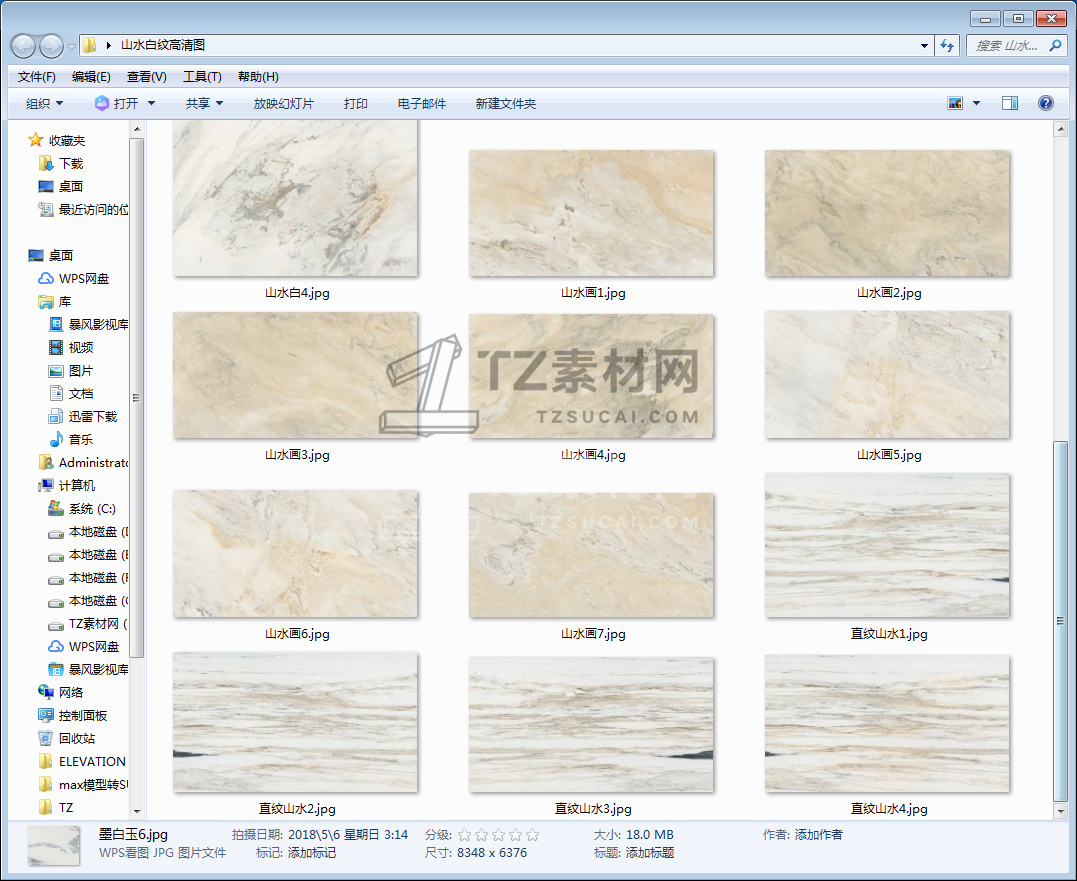Image resolution: width=1077 pixels, height=881 pixels.
Task: Click Add author (添加作者) field
Action: 819,835
